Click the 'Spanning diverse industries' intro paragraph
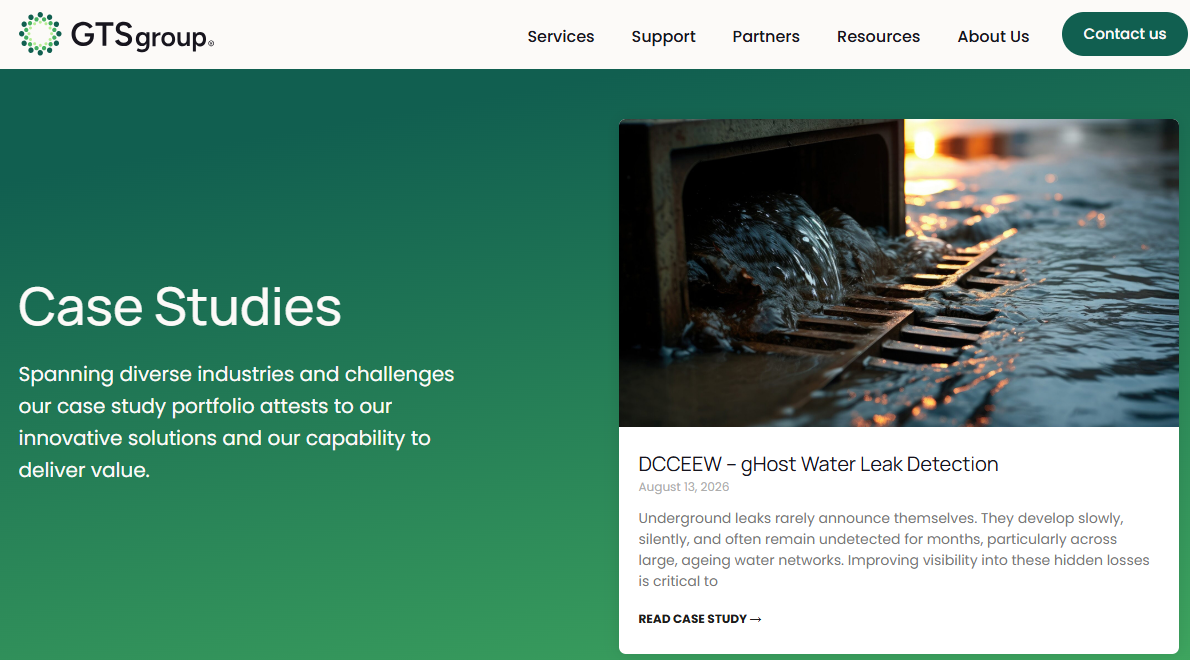The height and width of the screenshot is (660, 1190). point(237,422)
